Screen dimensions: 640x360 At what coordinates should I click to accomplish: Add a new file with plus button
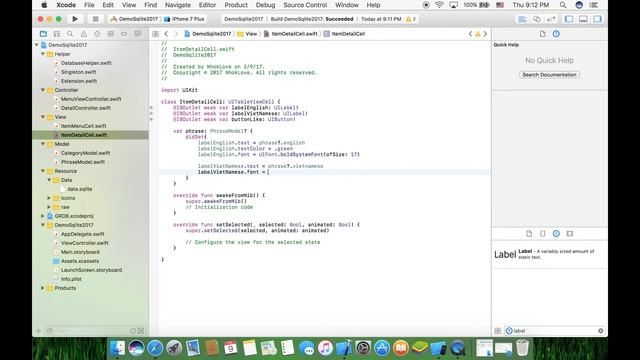[x=39, y=331]
